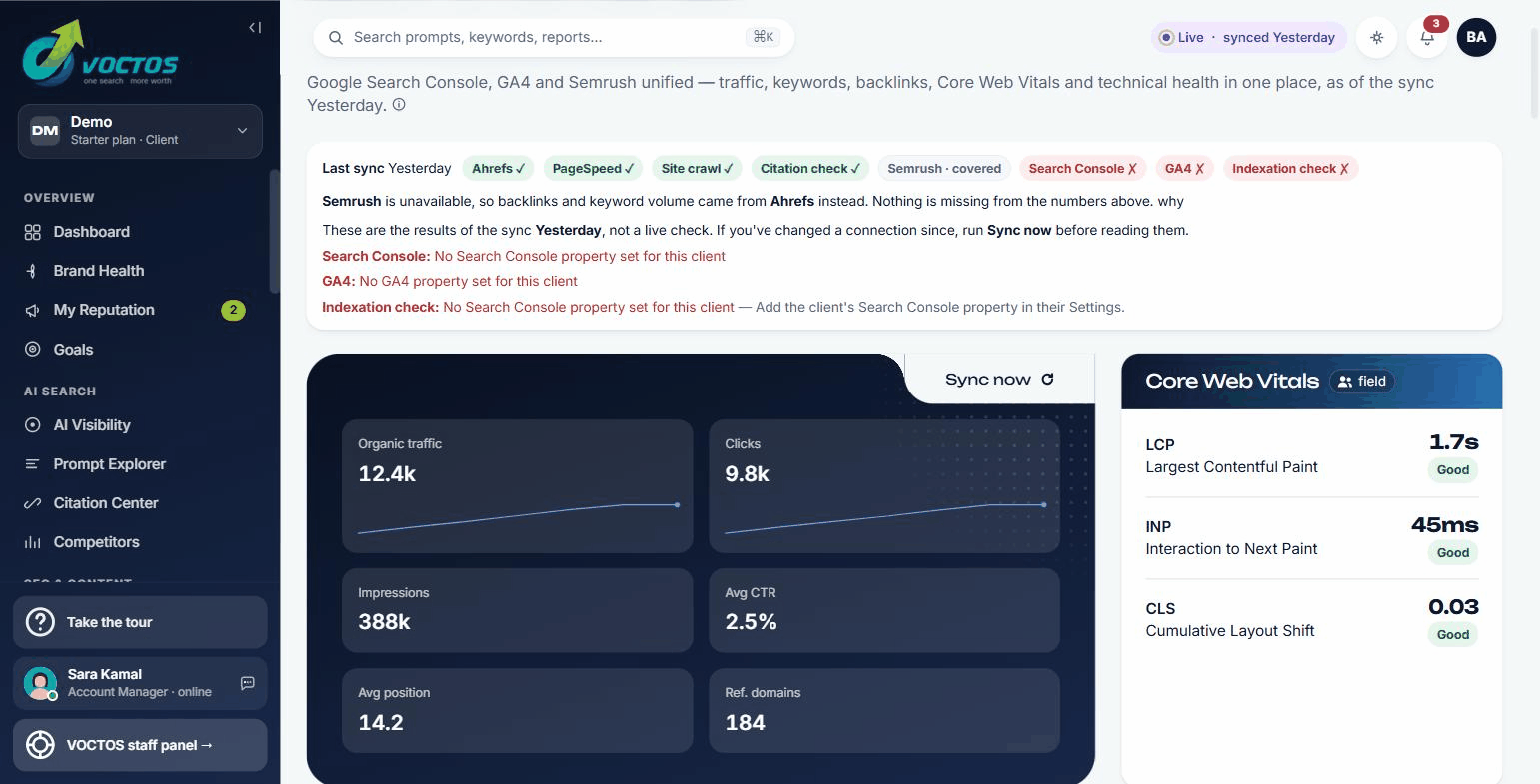Start Take the tour

point(140,622)
